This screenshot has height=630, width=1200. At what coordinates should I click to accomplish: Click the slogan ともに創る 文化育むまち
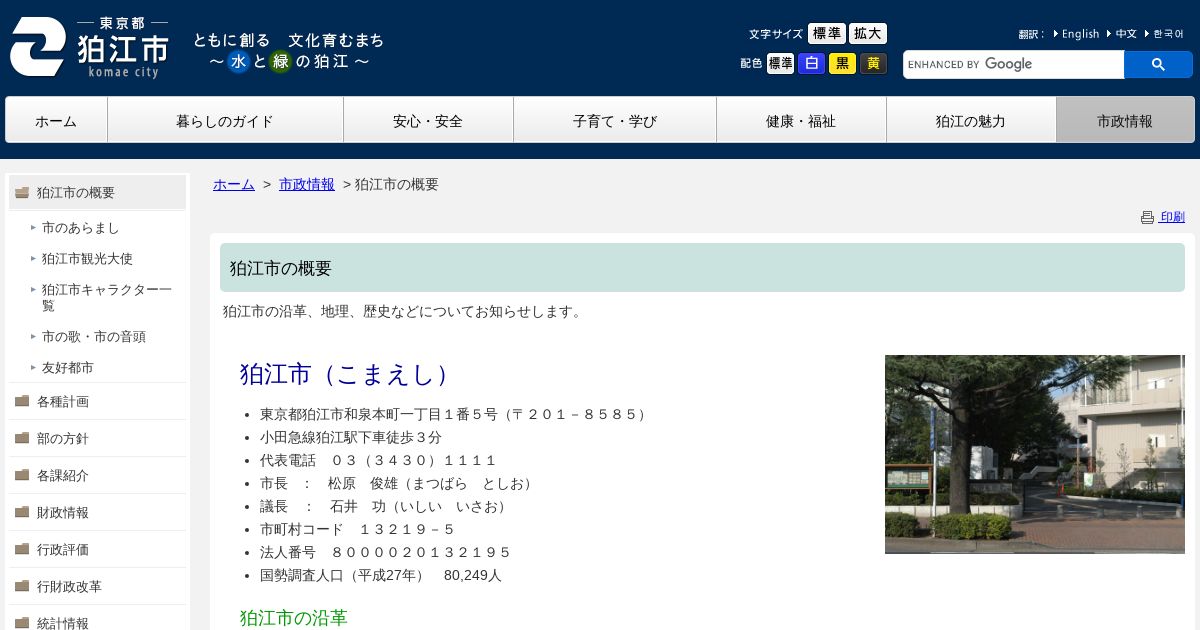[288, 40]
